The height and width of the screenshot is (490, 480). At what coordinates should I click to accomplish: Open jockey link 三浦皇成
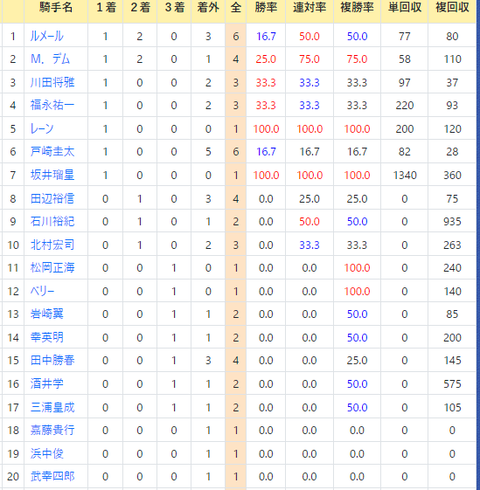(x=52, y=407)
